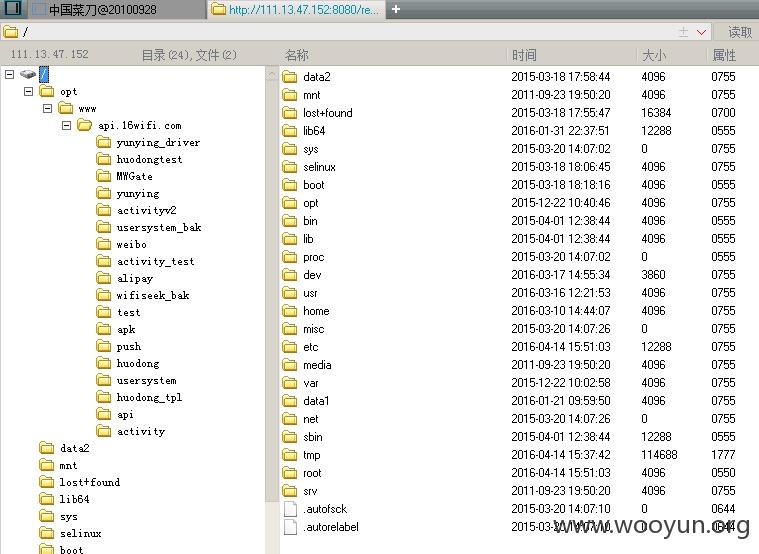The height and width of the screenshot is (554, 759).
Task: Click the folder icon in the path bar
Action: pos(11,32)
